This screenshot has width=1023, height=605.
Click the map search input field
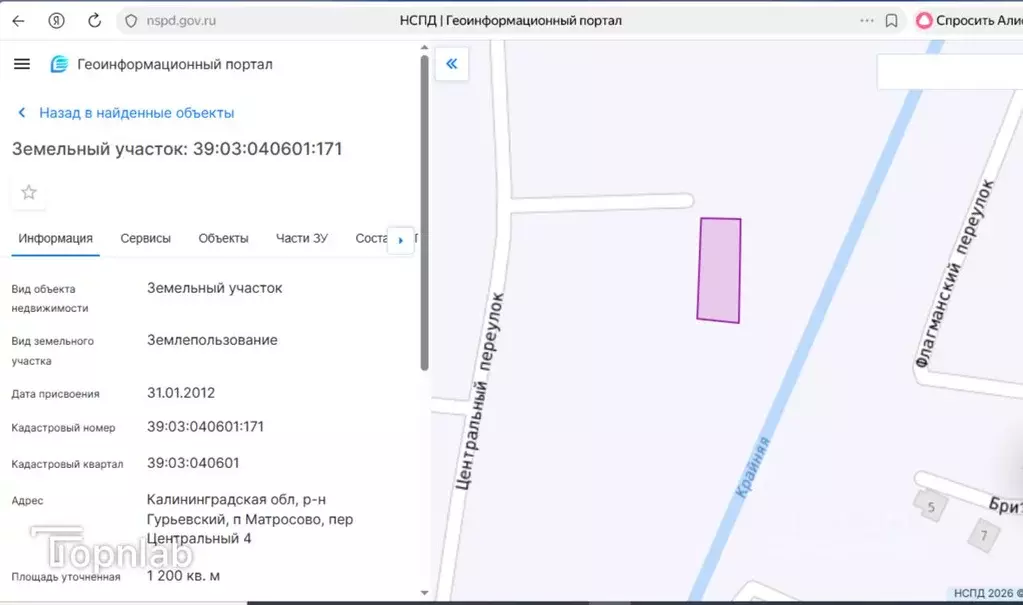[948, 72]
